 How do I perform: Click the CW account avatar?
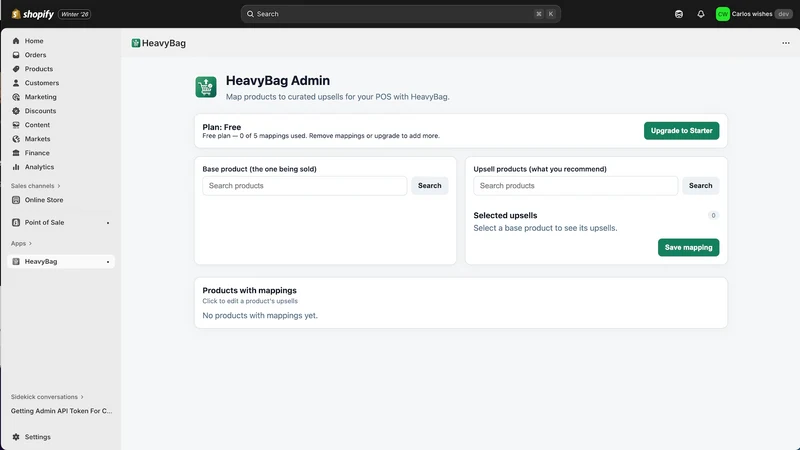point(722,14)
